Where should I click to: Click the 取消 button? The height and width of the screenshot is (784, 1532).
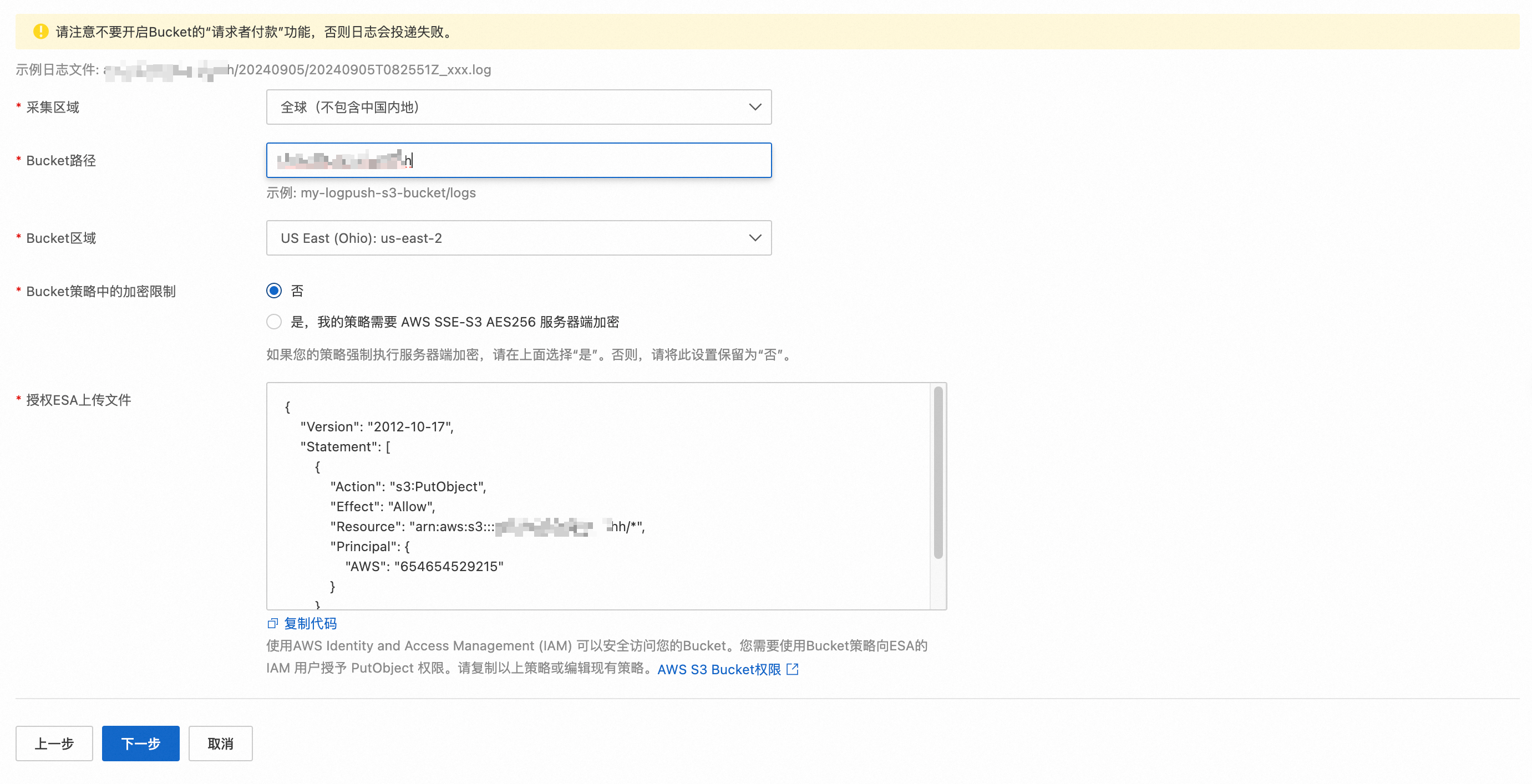coord(220,743)
